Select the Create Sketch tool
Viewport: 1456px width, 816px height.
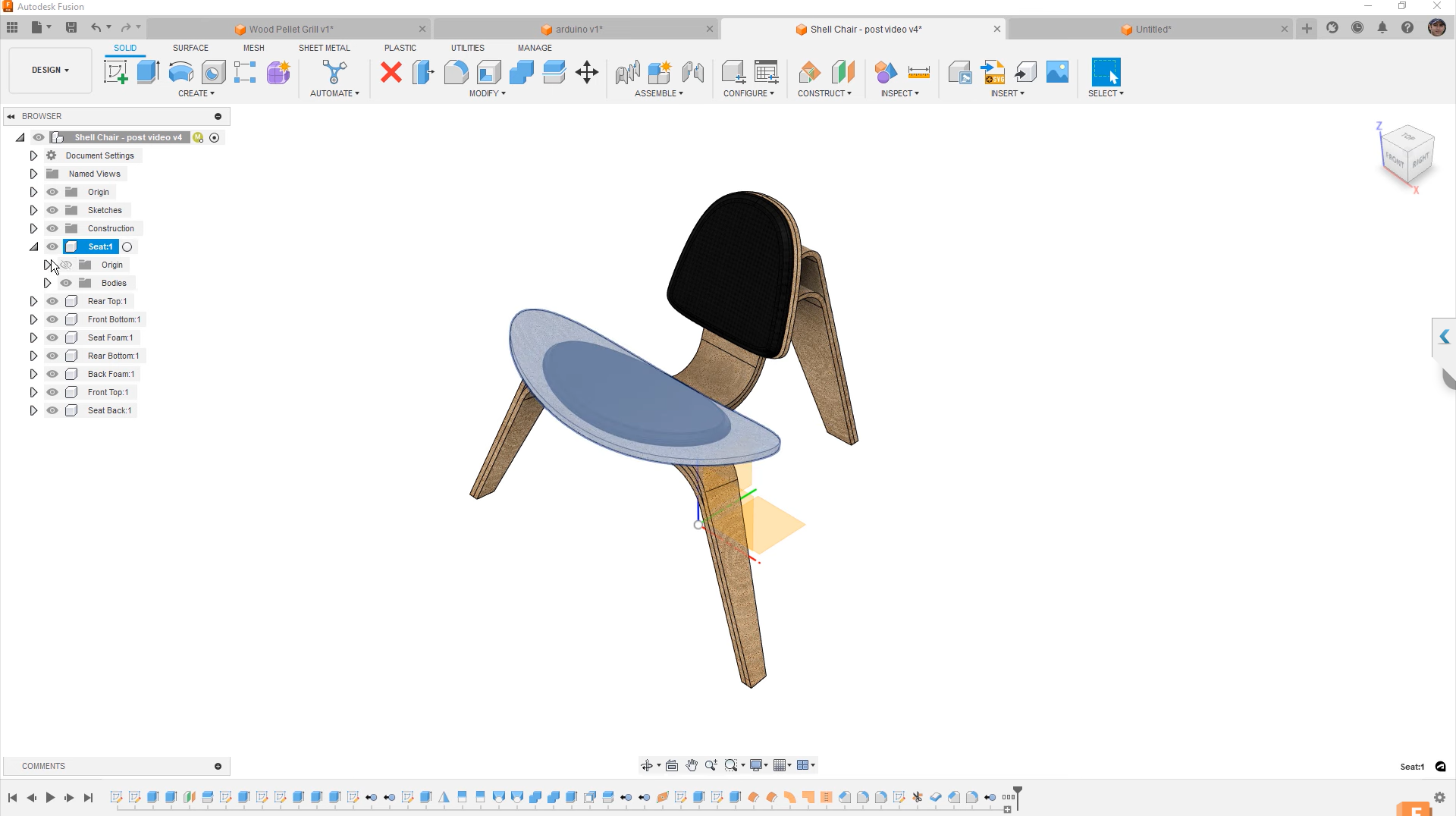coord(115,72)
